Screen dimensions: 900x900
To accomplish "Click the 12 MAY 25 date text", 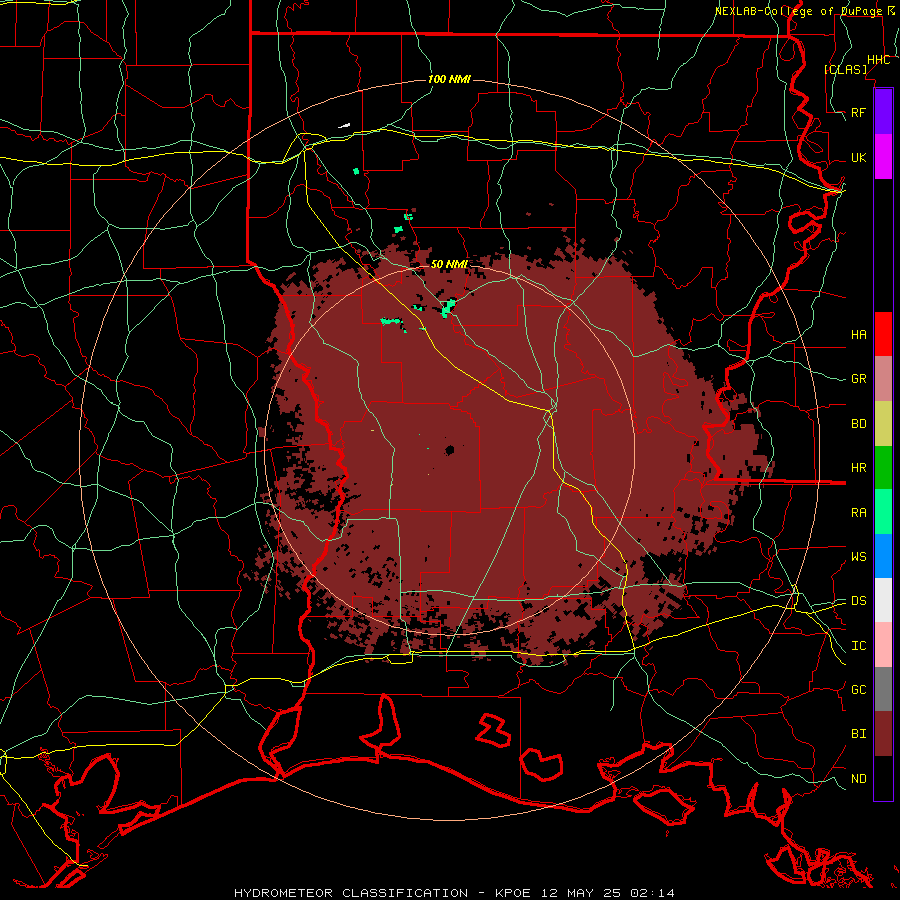I will [x=581, y=893].
